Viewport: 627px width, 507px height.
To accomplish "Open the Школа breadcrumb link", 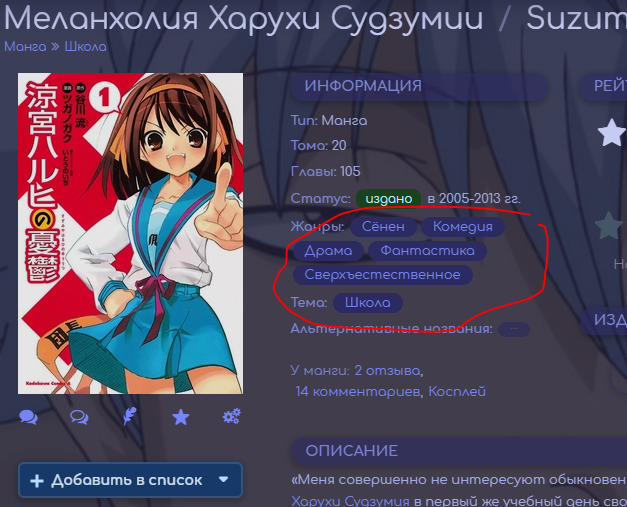I will [x=85, y=47].
